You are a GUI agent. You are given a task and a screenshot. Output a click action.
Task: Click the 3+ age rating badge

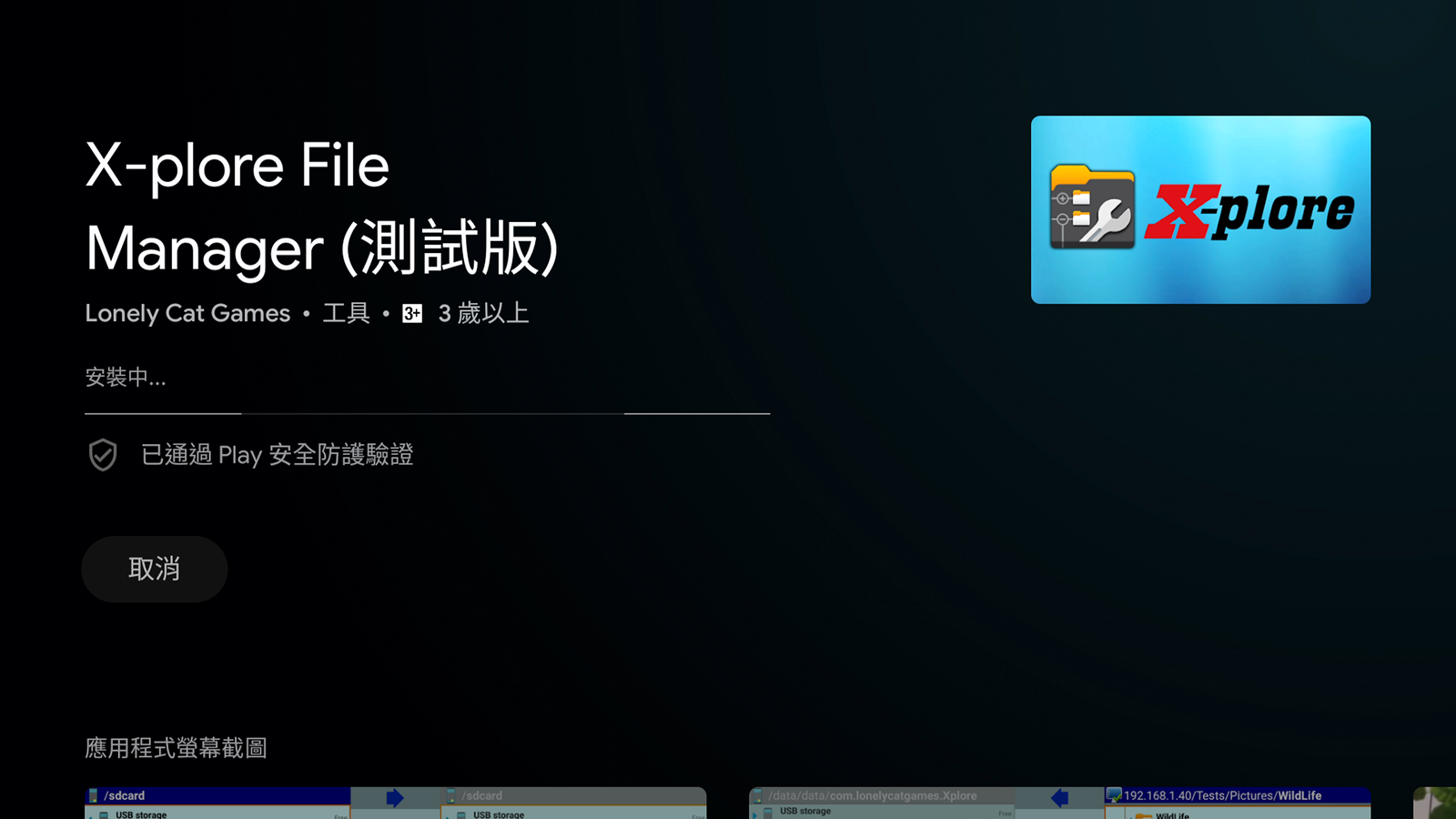coord(412,314)
